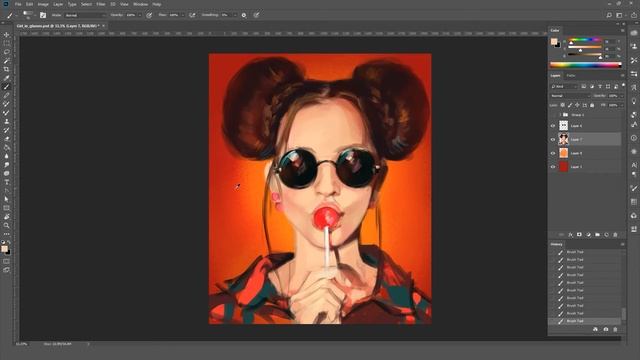This screenshot has height=360, width=640.
Task: Switch to the tab beside Layers
Action: click(x=571, y=76)
